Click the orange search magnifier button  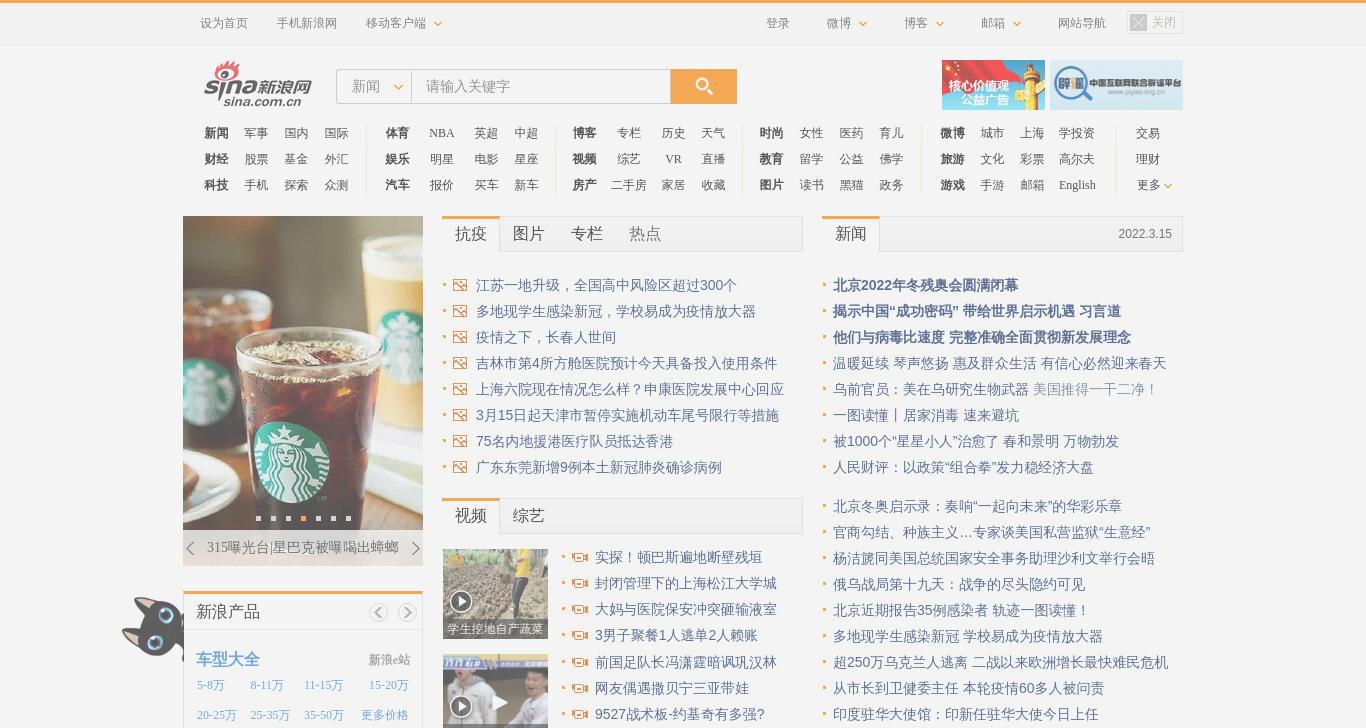coord(703,86)
